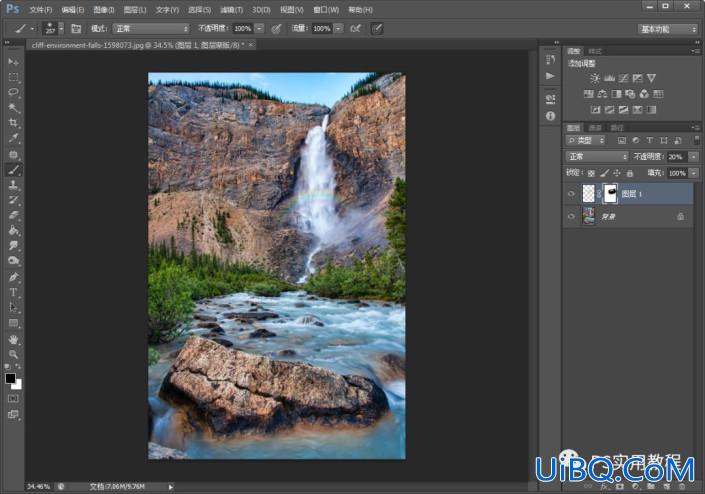
Task: Toggle lock image pixels brush icon
Action: [x=604, y=173]
